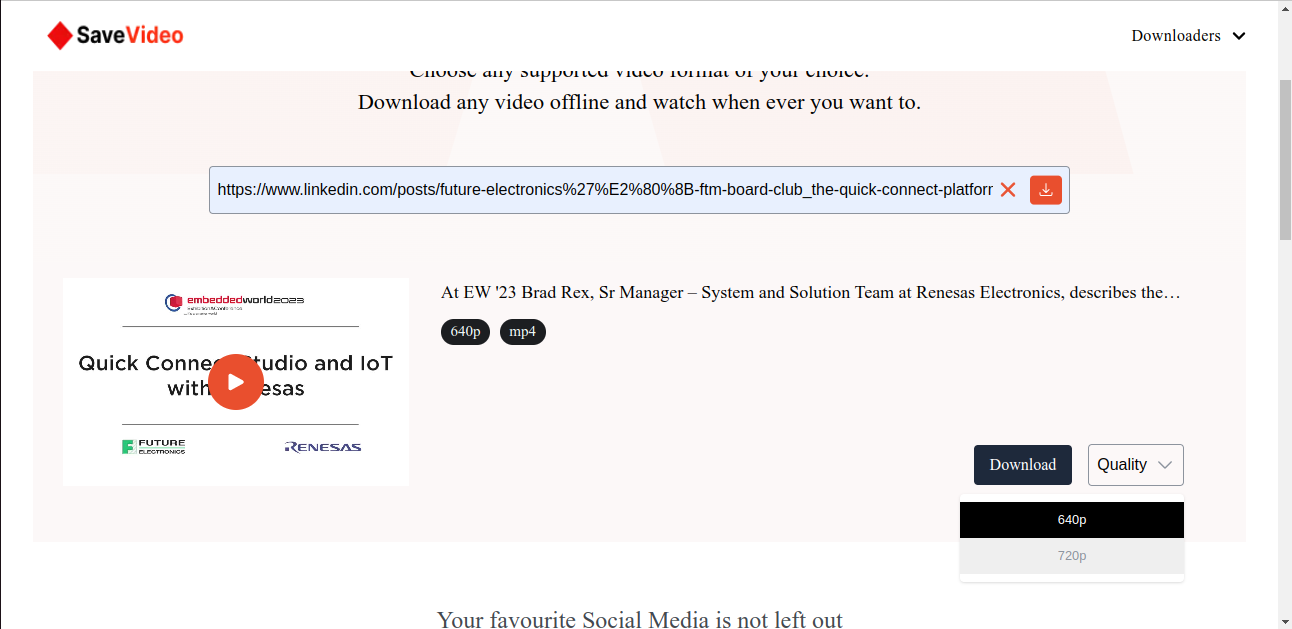Viewport: 1292px width, 629px height.
Task: Click the video title starting 'At EW '23 Brad Rex'
Action: click(x=811, y=293)
